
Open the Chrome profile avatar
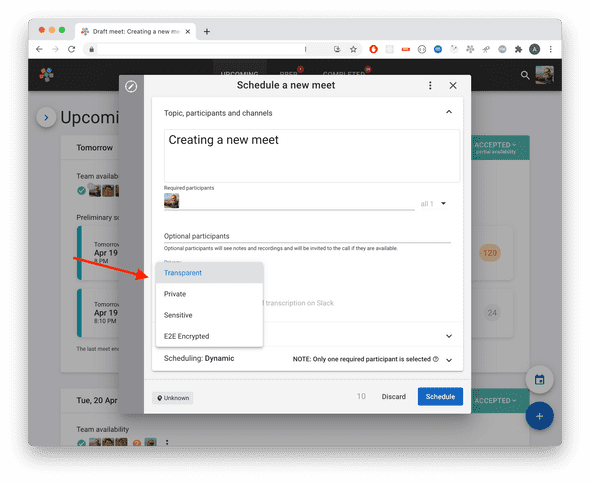click(534, 49)
